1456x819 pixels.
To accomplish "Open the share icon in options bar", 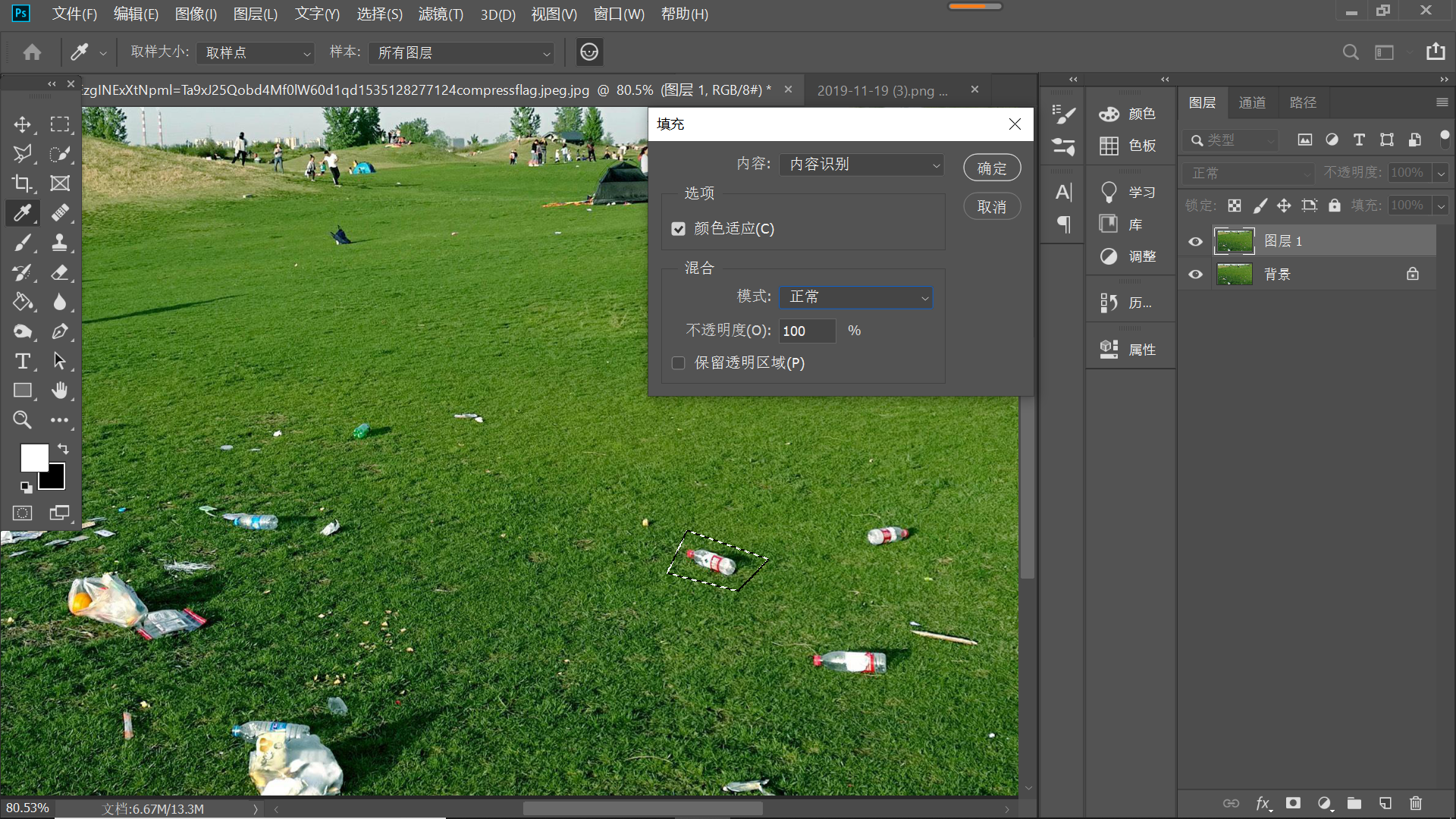I will tap(1436, 52).
